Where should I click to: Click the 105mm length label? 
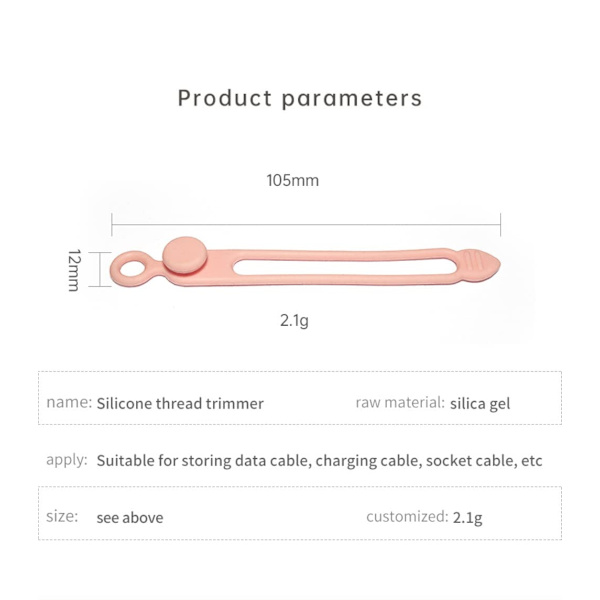[292, 181]
